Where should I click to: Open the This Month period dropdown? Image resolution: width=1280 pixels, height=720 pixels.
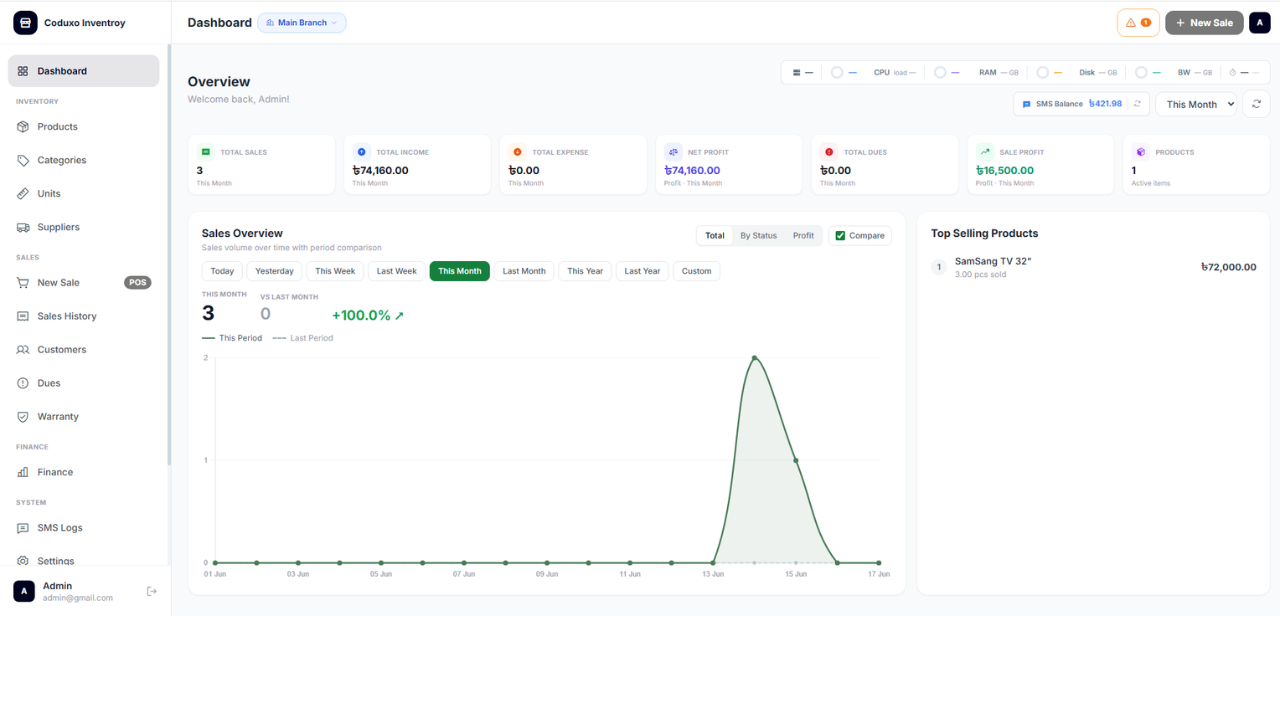1197,104
